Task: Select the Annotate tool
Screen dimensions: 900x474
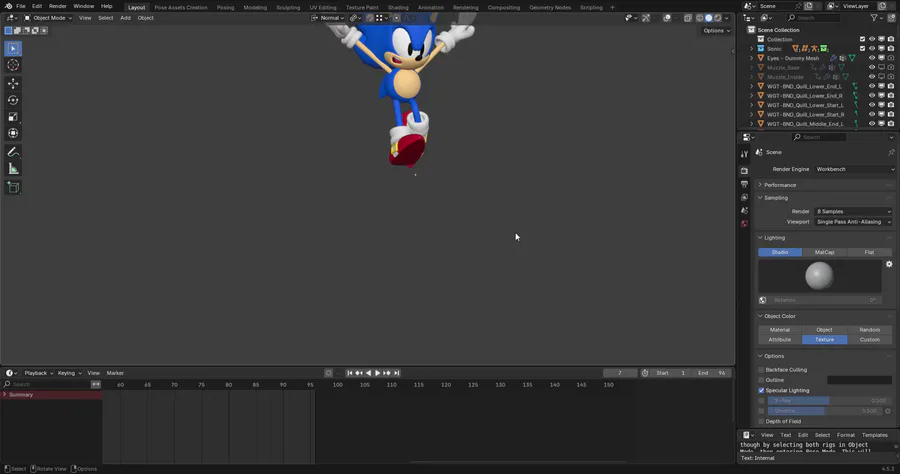Action: click(13, 152)
